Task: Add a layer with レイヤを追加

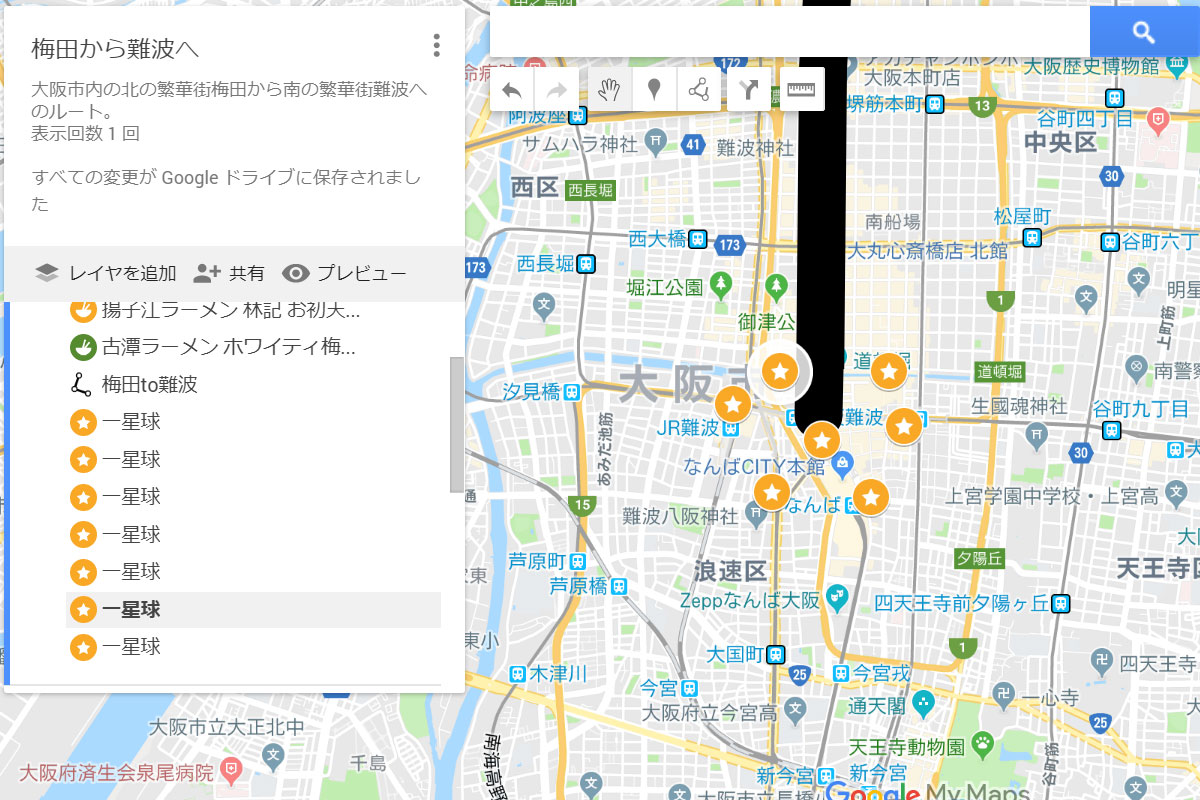Action: (x=105, y=273)
